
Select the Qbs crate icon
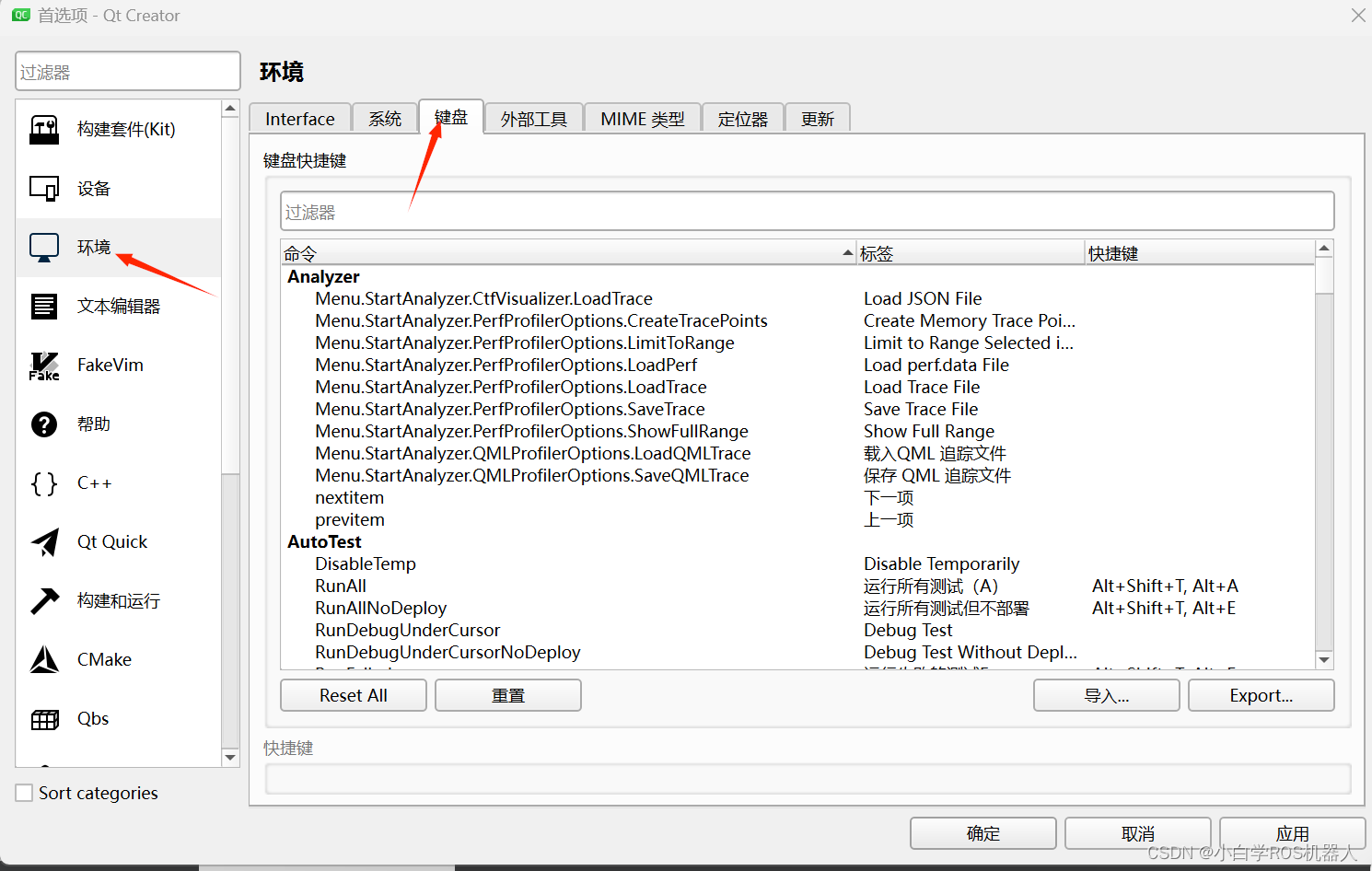44,719
